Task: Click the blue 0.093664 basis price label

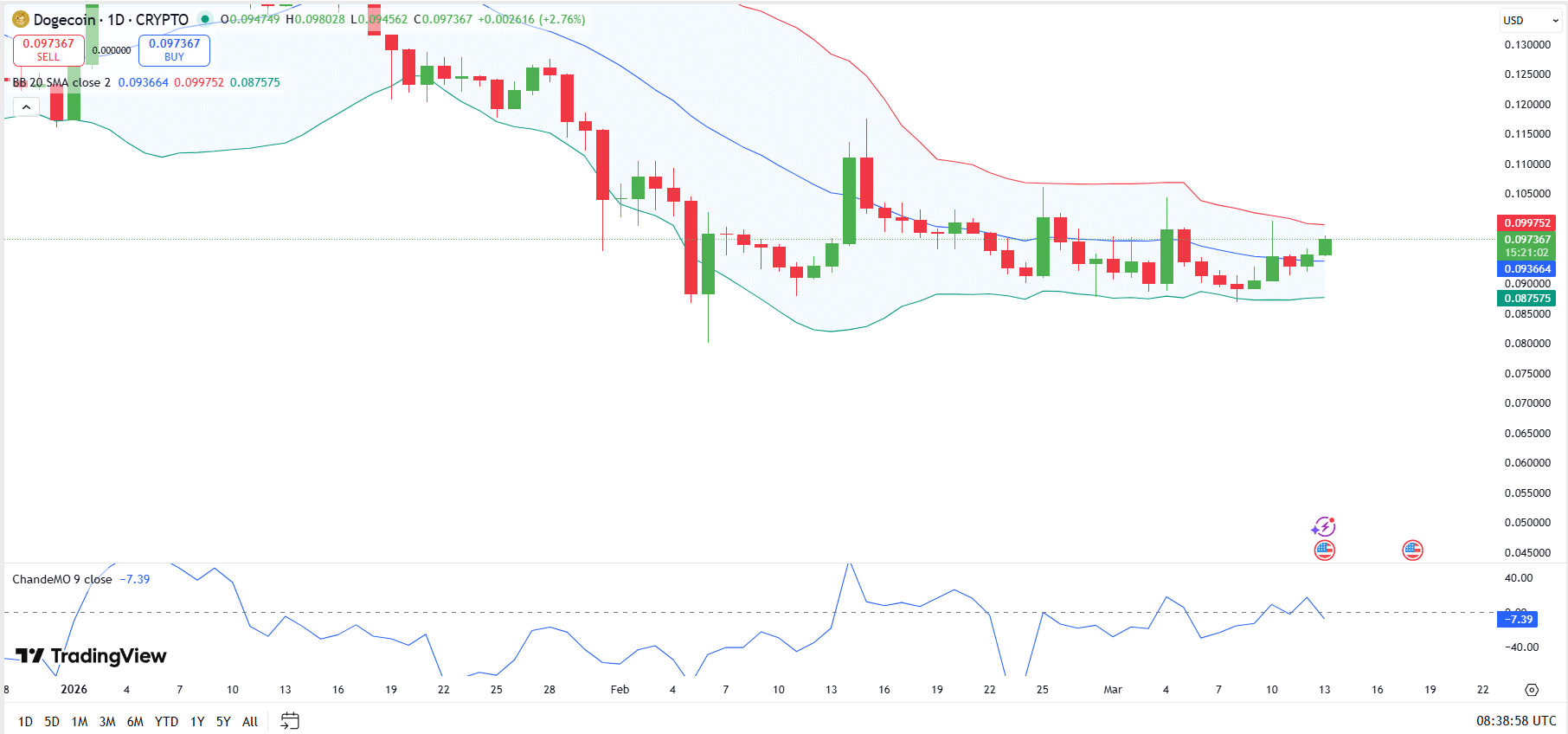Action: pos(1527,269)
